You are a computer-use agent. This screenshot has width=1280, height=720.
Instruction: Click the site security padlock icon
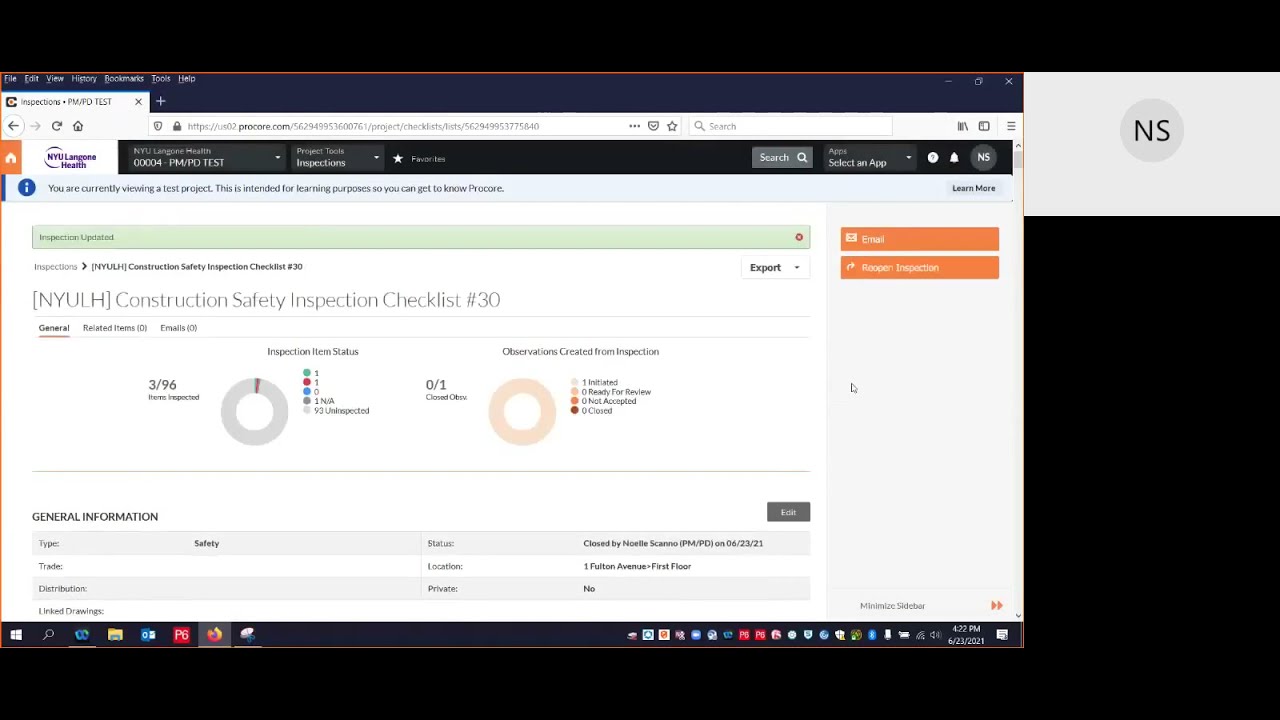tap(177, 126)
